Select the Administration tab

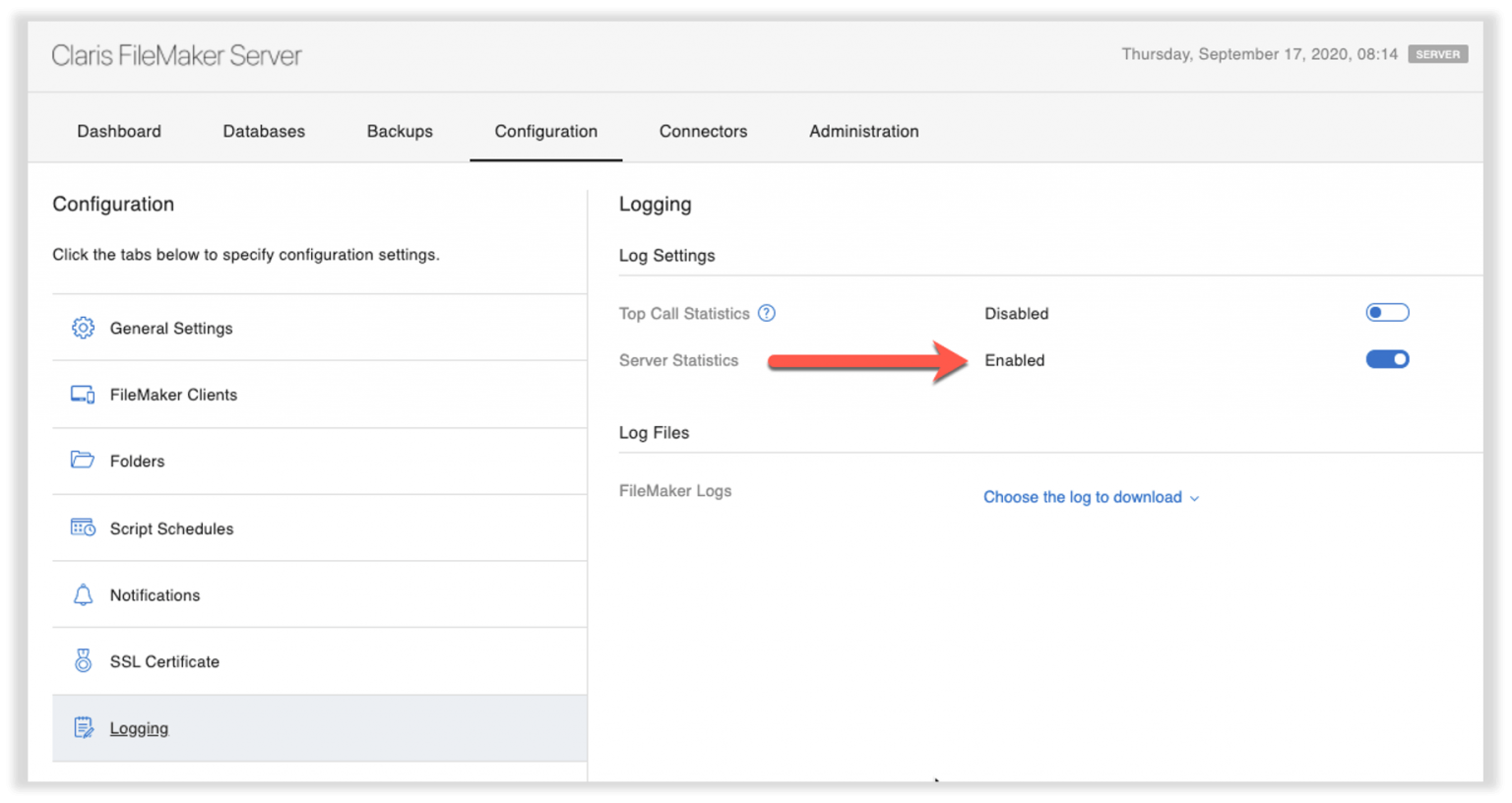pos(863,131)
